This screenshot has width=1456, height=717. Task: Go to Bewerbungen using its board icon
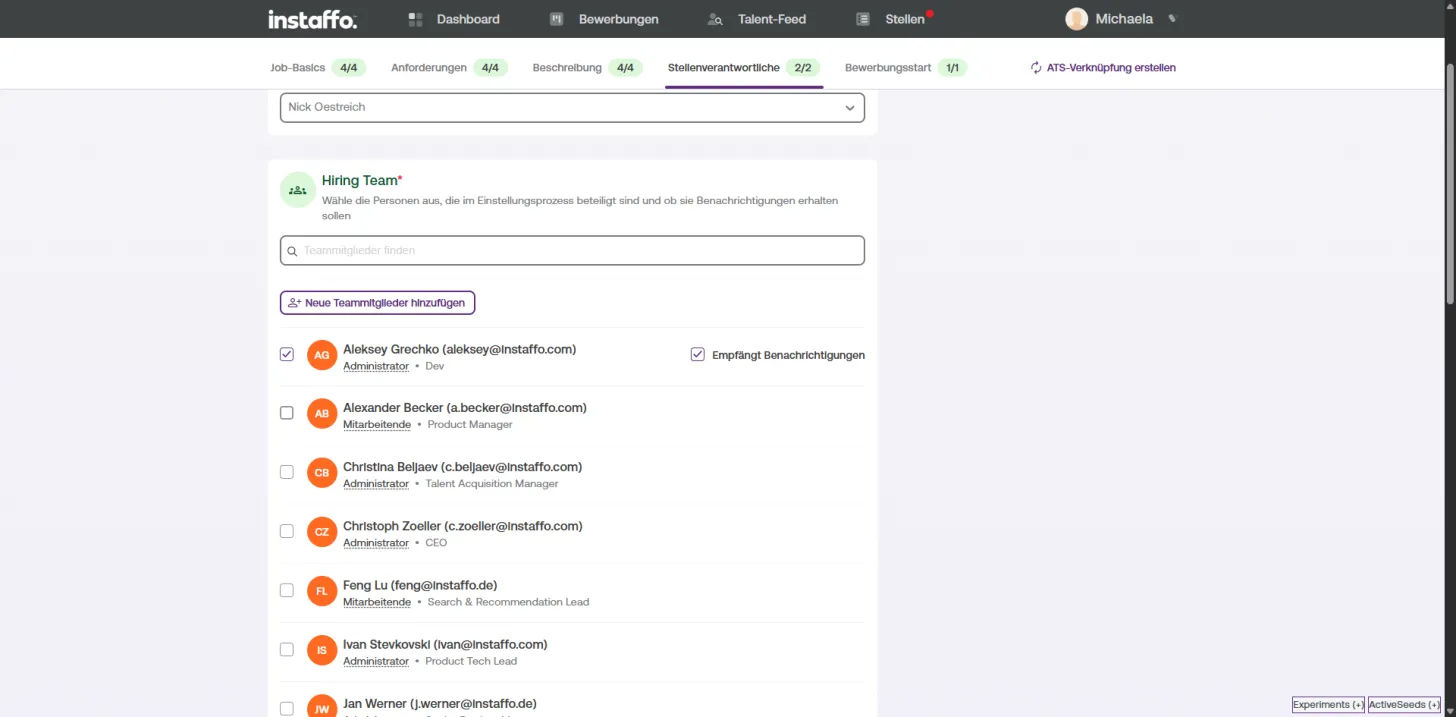pyautogui.click(x=558, y=19)
